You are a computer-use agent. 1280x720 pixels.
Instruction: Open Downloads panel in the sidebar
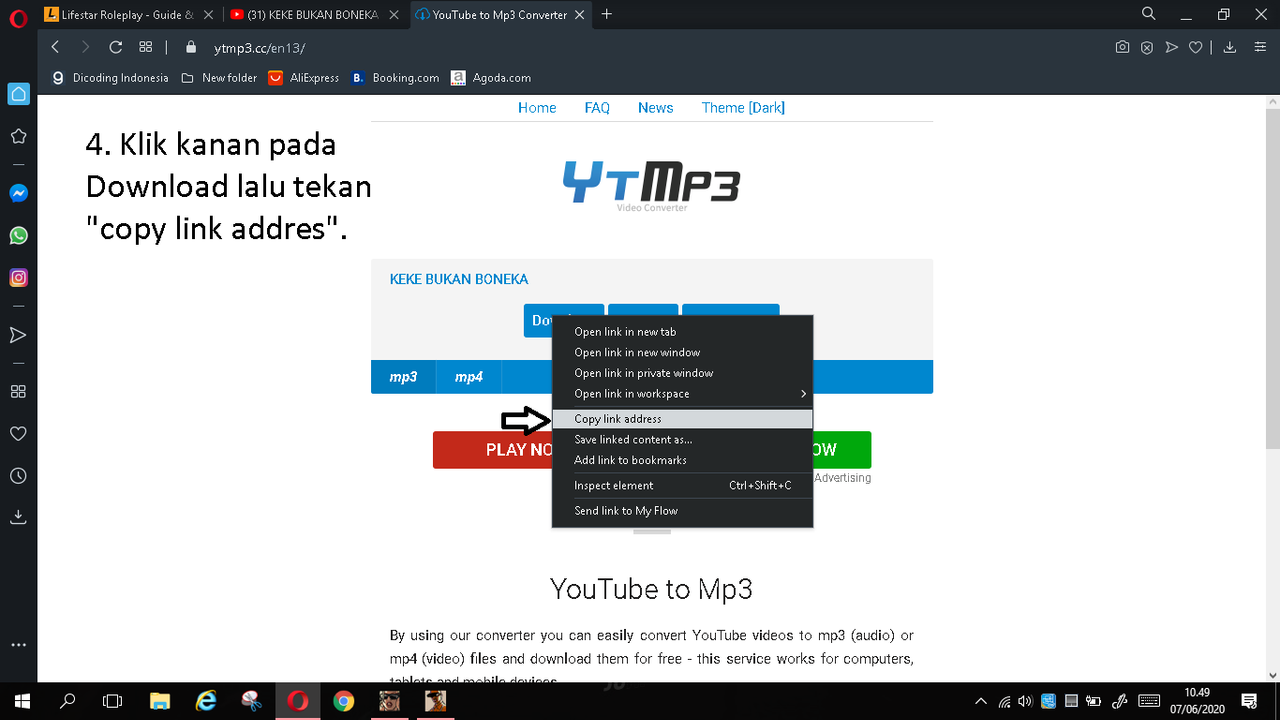pyautogui.click(x=18, y=517)
